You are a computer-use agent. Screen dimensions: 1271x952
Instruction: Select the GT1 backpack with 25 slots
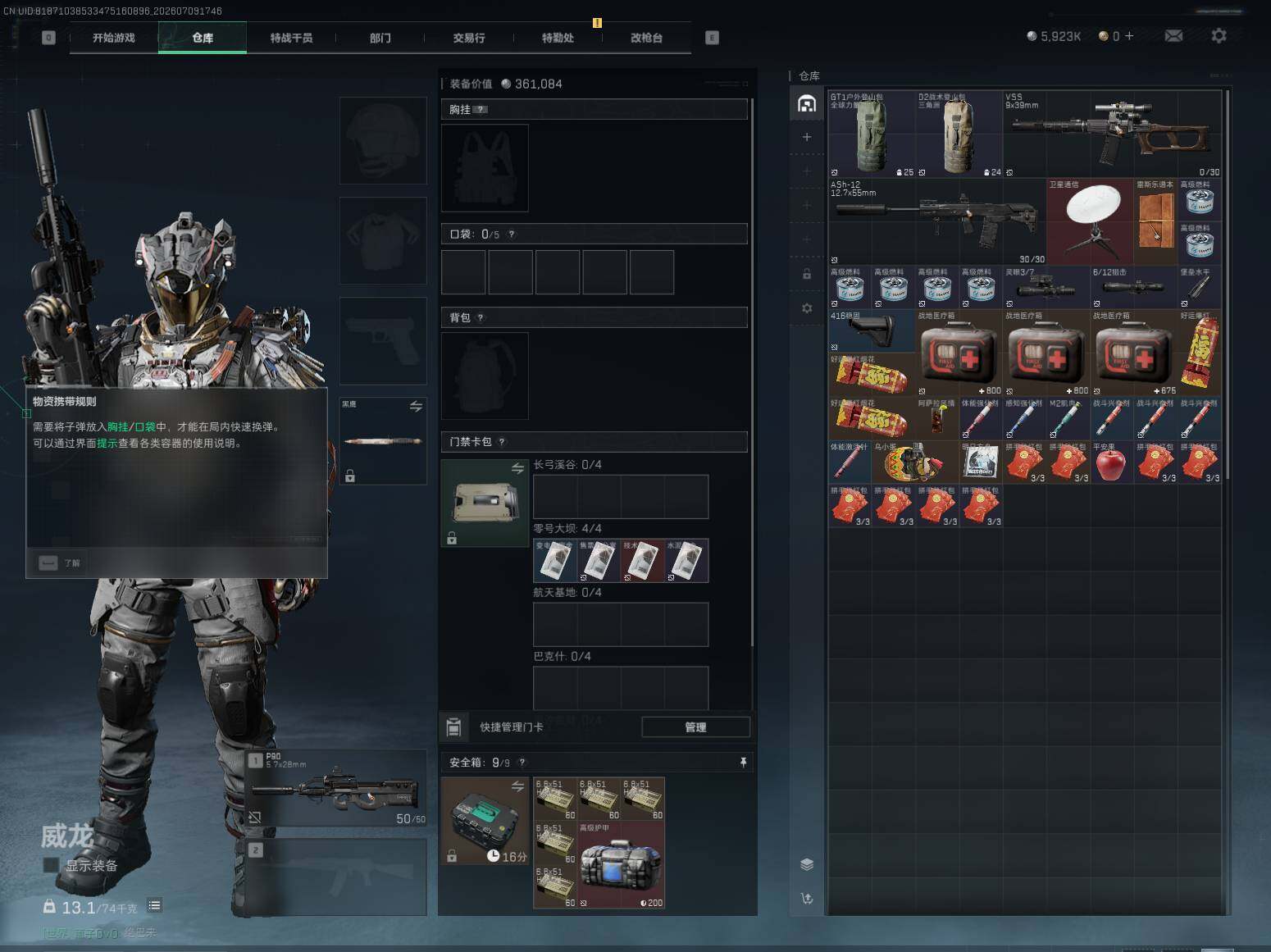872,134
